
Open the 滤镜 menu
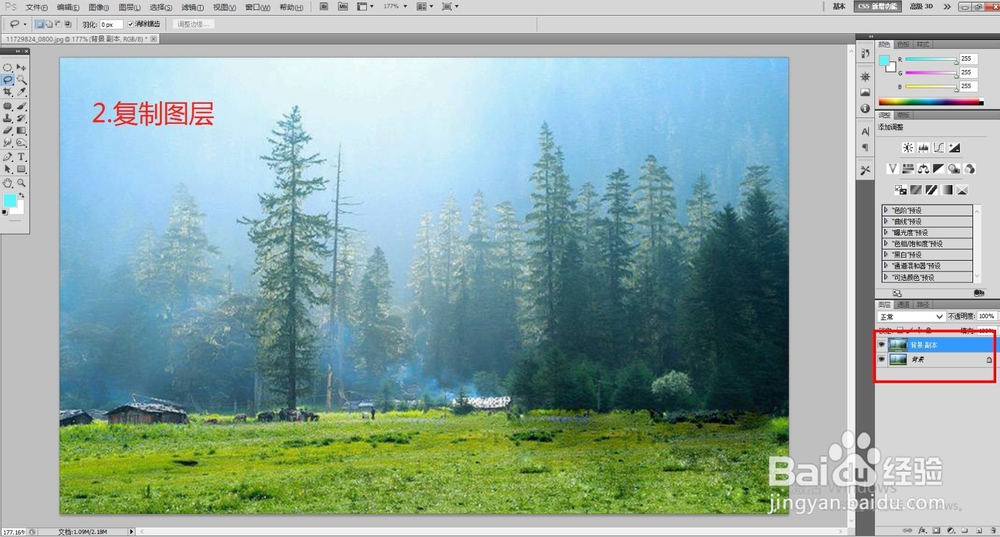click(x=192, y=7)
